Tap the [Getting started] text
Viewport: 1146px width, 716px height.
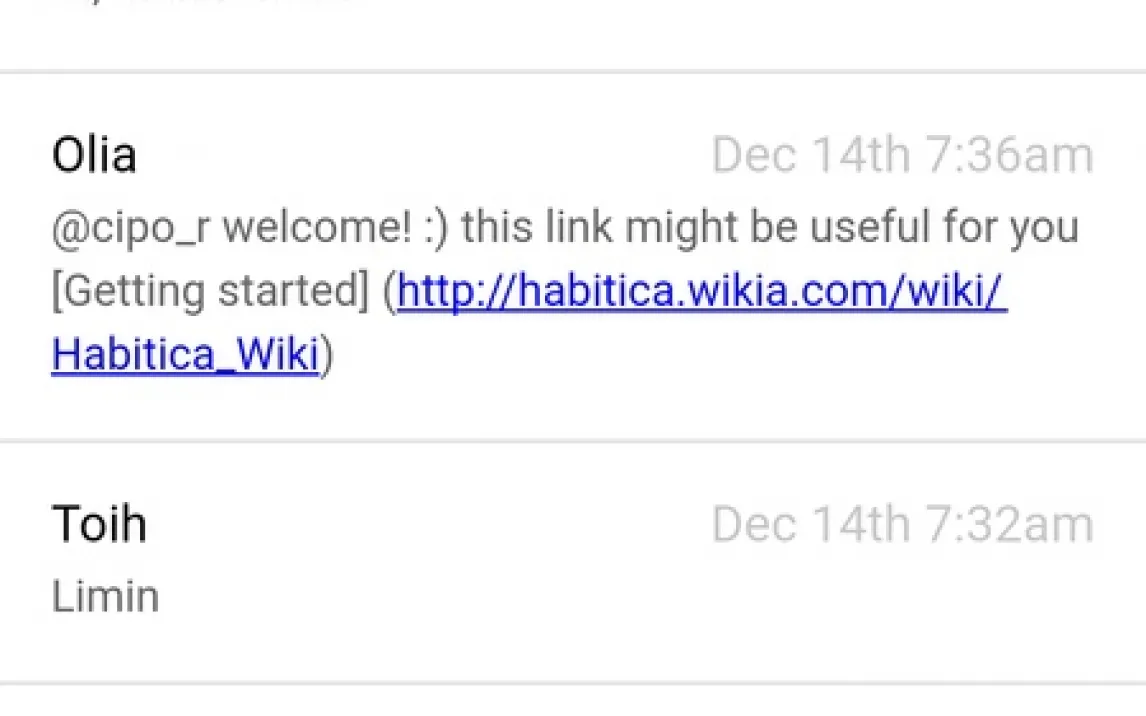[x=210, y=291]
